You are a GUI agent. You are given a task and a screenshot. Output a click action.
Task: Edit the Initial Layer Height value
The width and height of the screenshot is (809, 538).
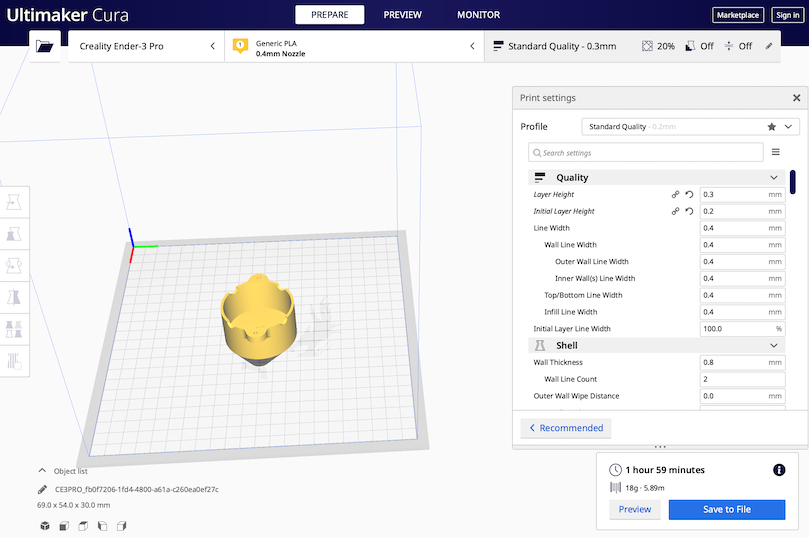742,211
